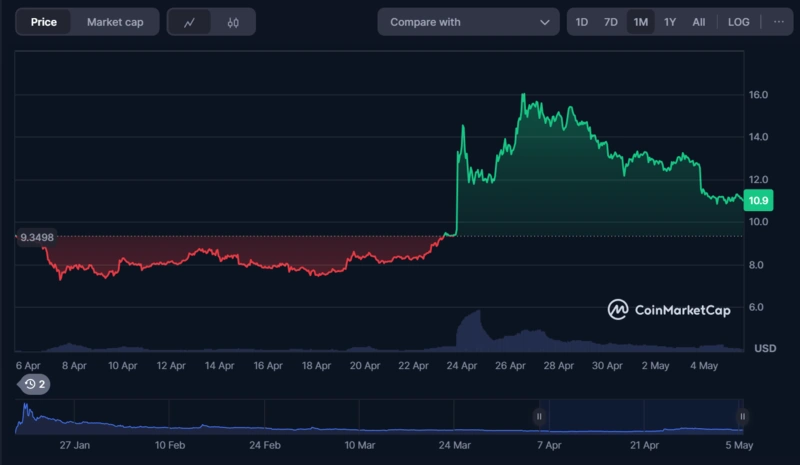The width and height of the screenshot is (800, 465).
Task: Toggle the LOG scale button
Action: pyautogui.click(x=738, y=22)
